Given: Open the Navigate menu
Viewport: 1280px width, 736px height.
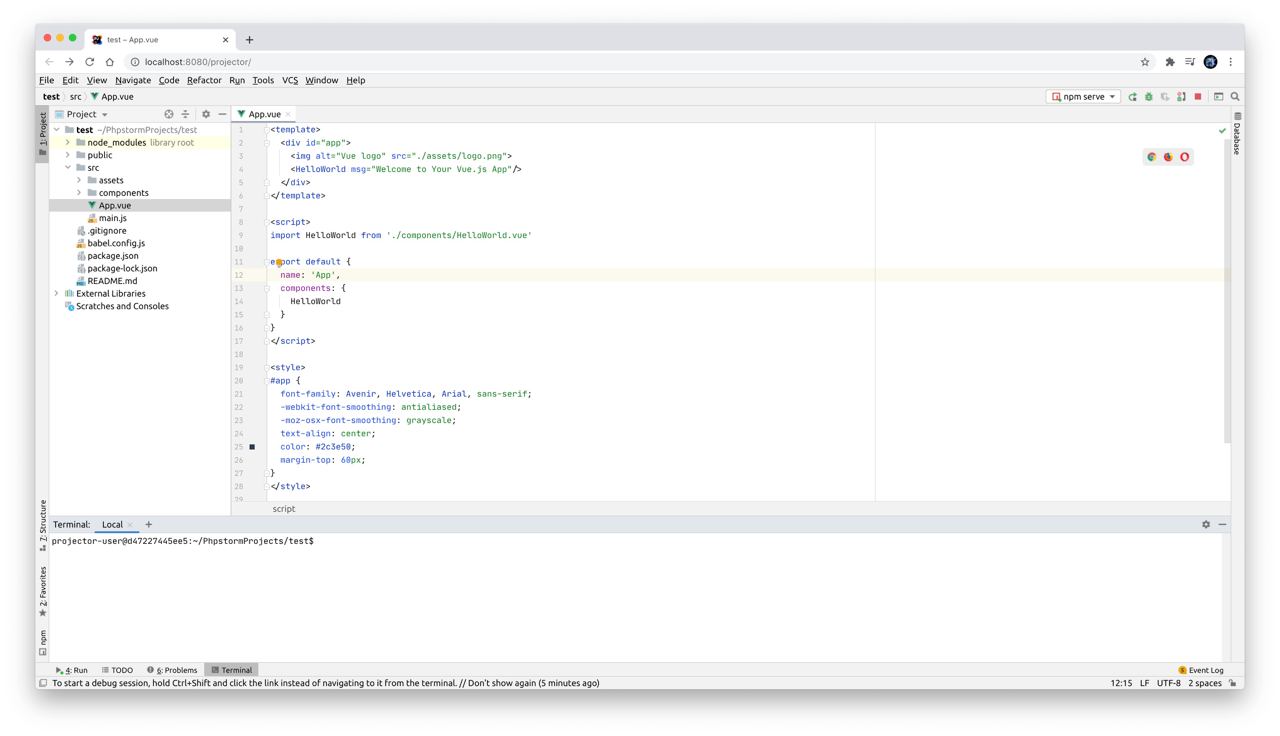Looking at the screenshot, I should [133, 80].
